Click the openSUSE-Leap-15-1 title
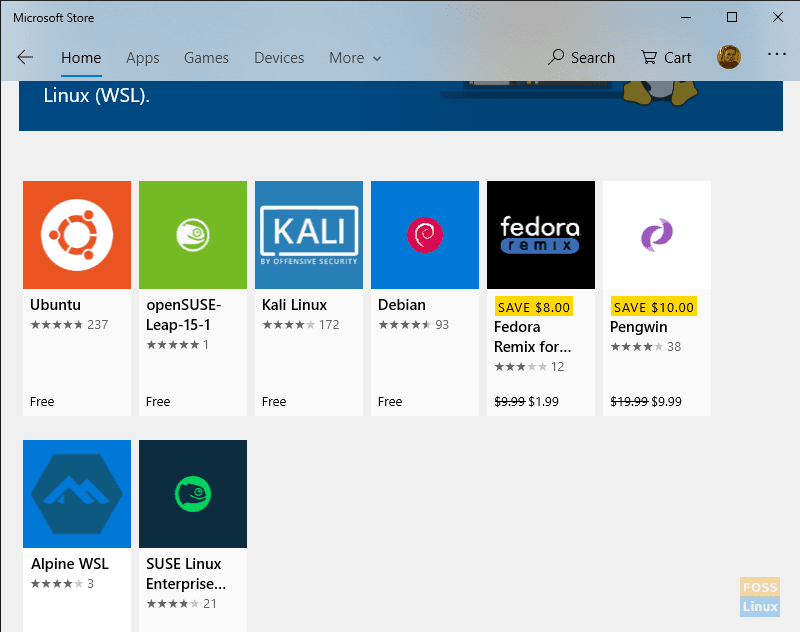Screen dimensions: 800x632 pyautogui.click(x=184, y=315)
